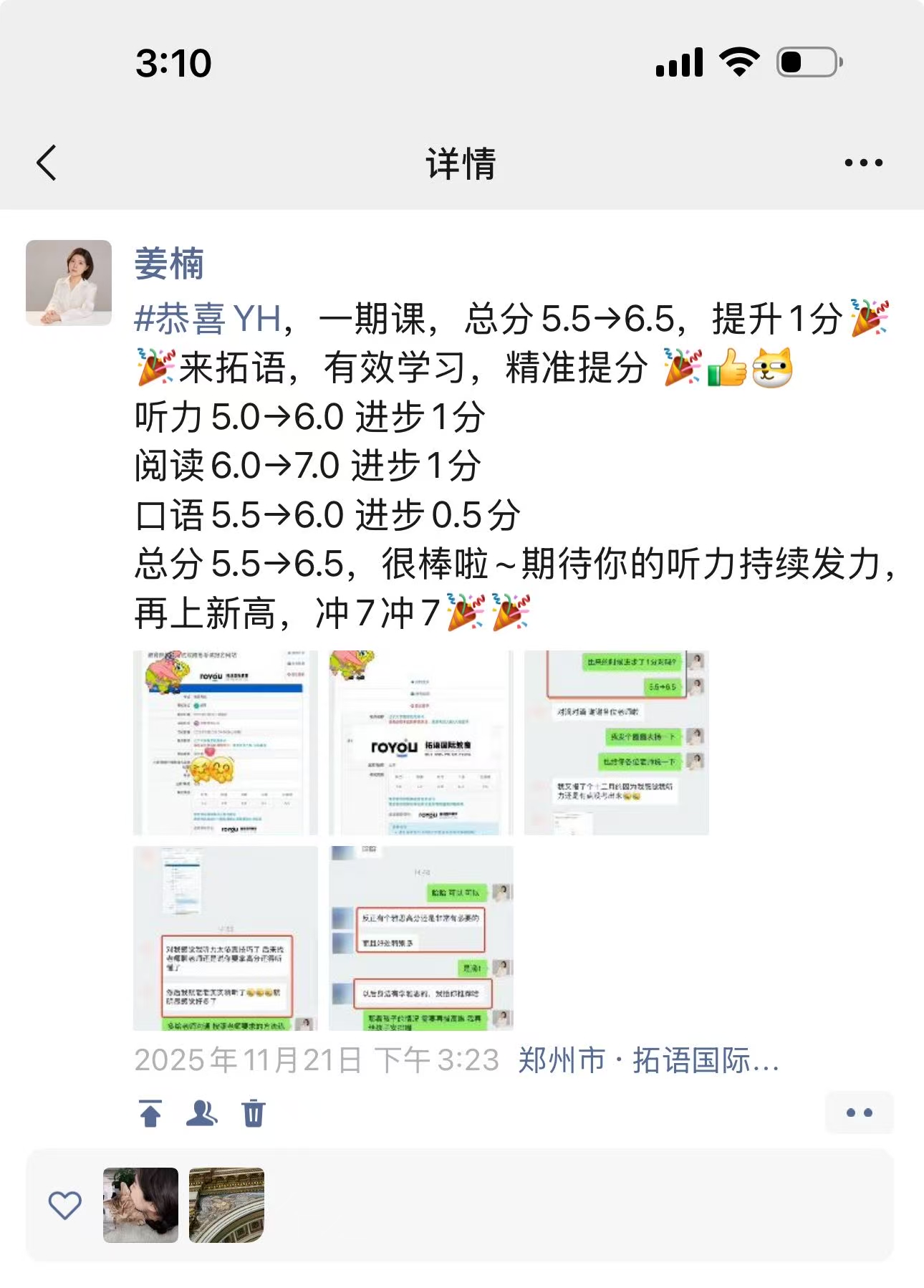Open the two-dot like/comment button

[x=860, y=1112]
